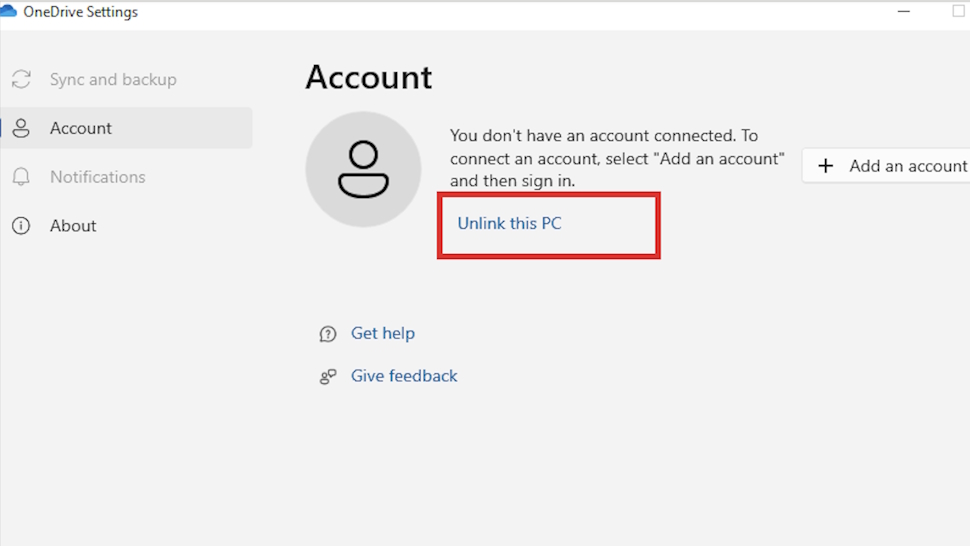Image resolution: width=970 pixels, height=546 pixels.
Task: Click the Account page heading
Action: coord(369,77)
